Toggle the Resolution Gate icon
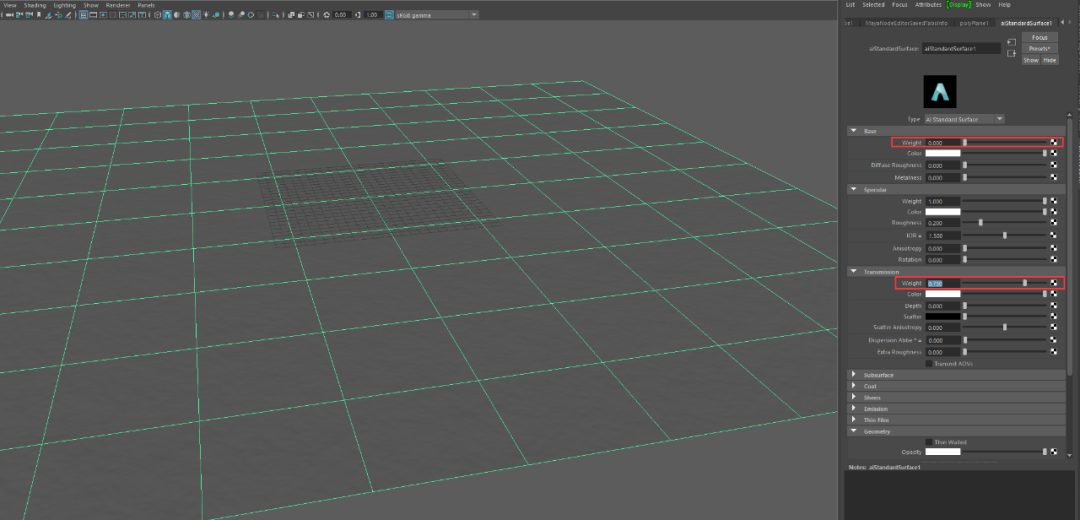This screenshot has height=520, width=1080. [103, 14]
